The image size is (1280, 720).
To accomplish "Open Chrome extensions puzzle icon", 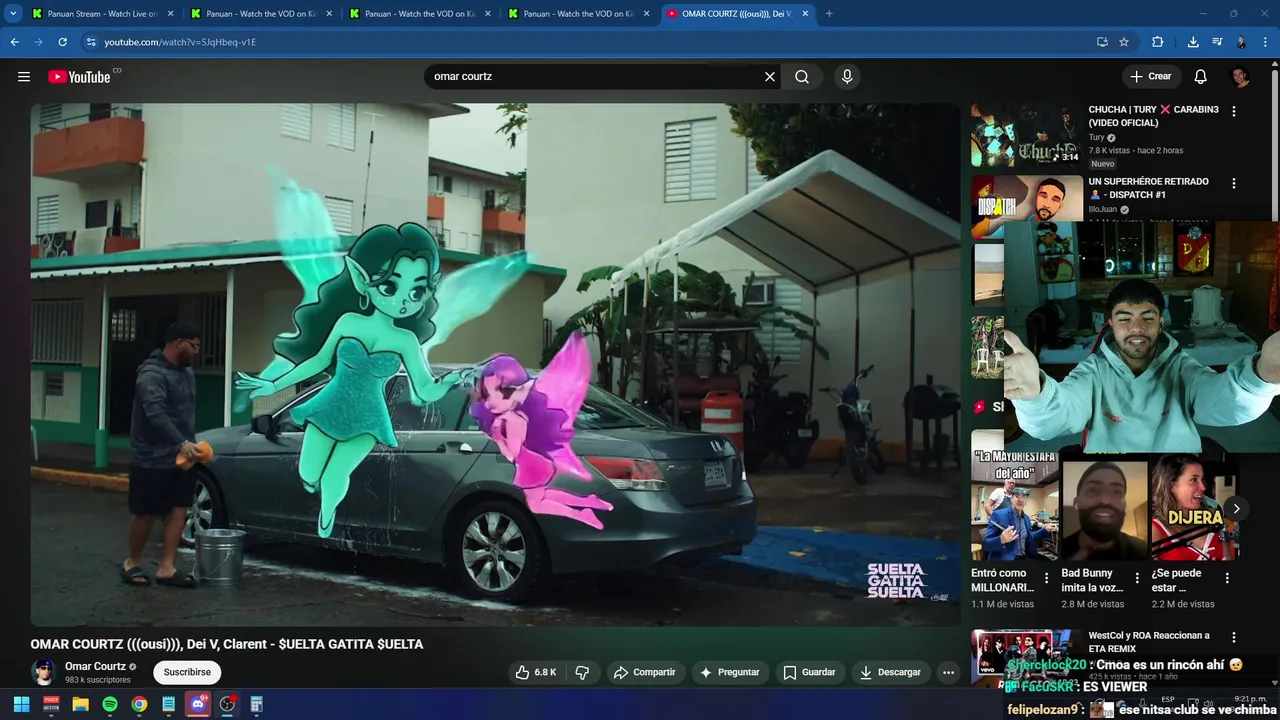I will click(1158, 42).
